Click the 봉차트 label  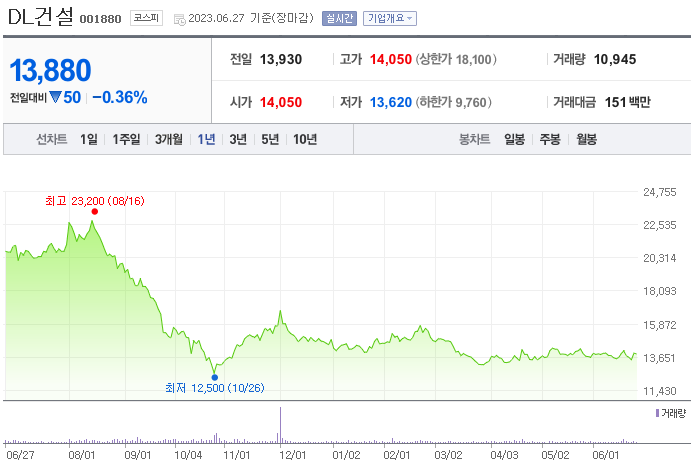(x=475, y=139)
